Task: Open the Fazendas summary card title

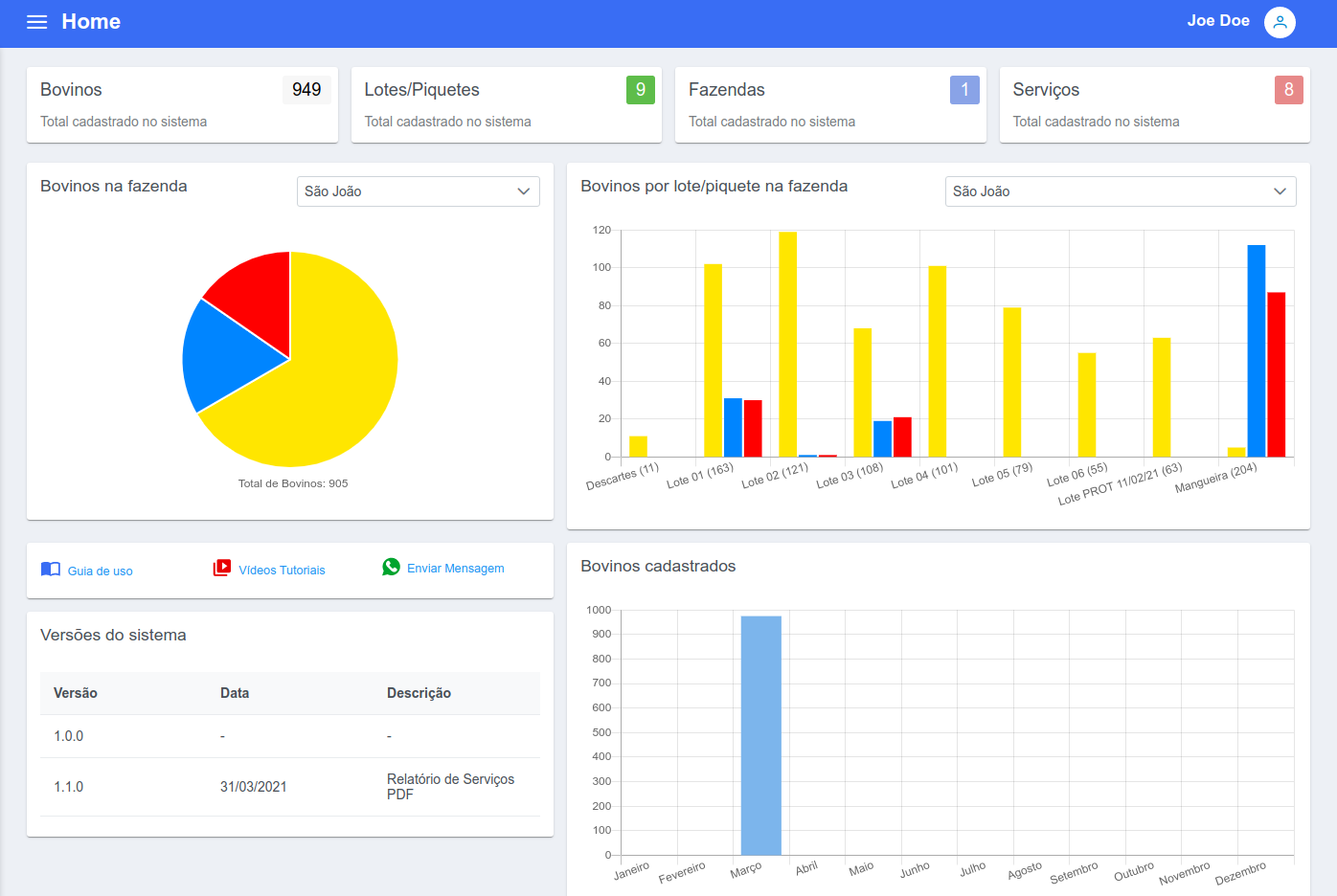Action: [x=727, y=90]
